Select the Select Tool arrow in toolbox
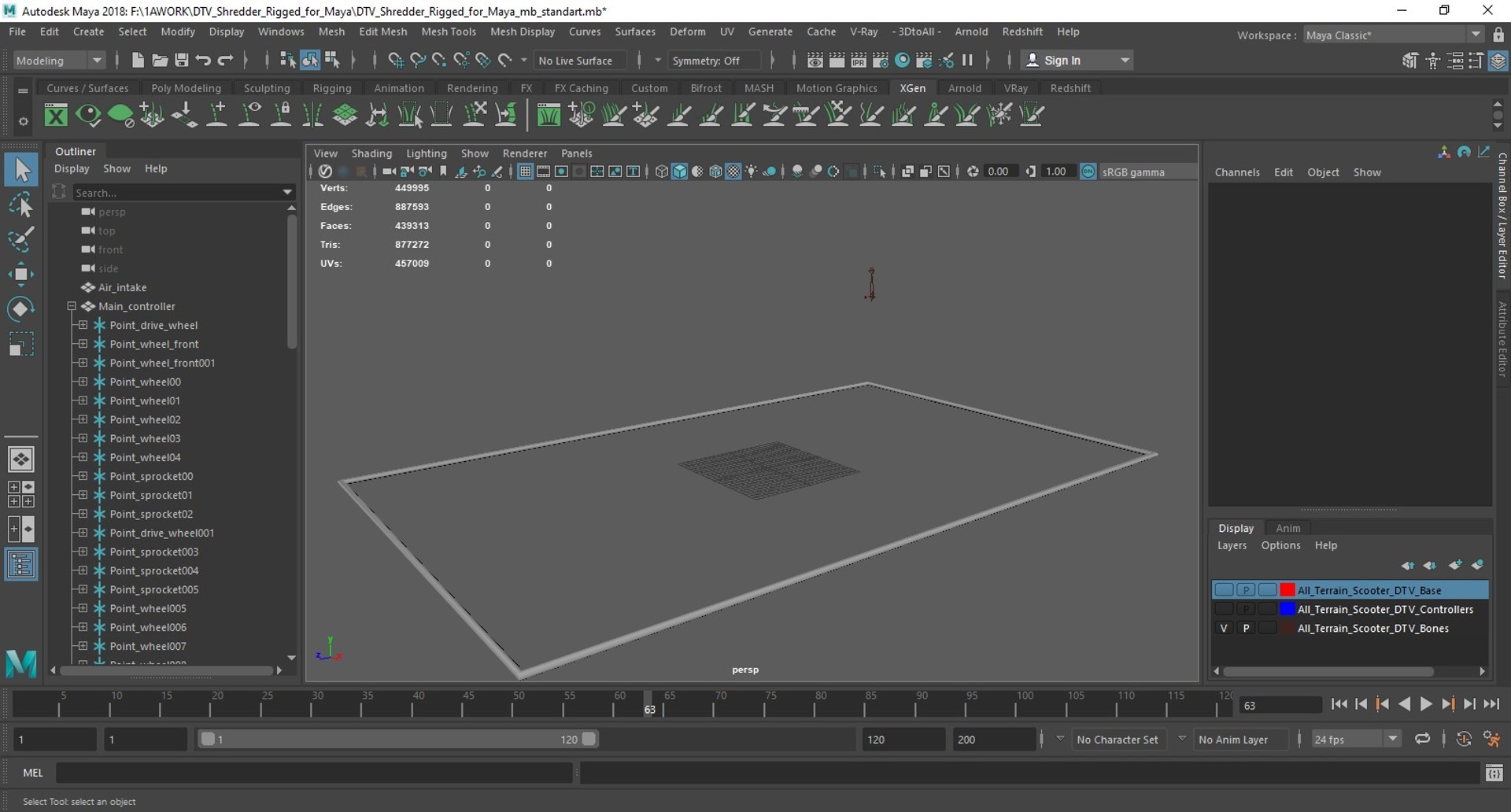 click(21, 170)
